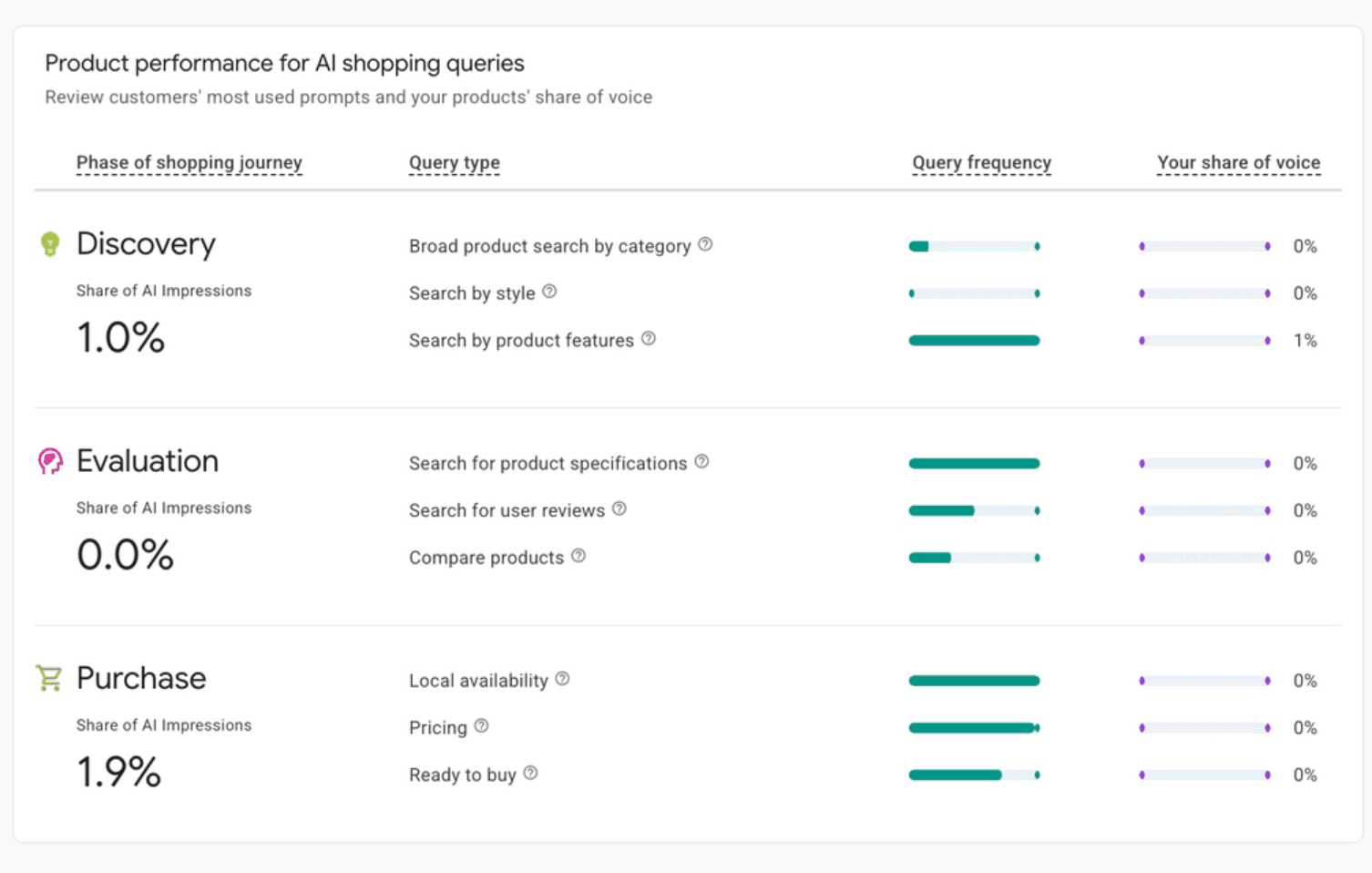1372x873 pixels.
Task: Click query frequency bar for Pricing
Action: (974, 728)
